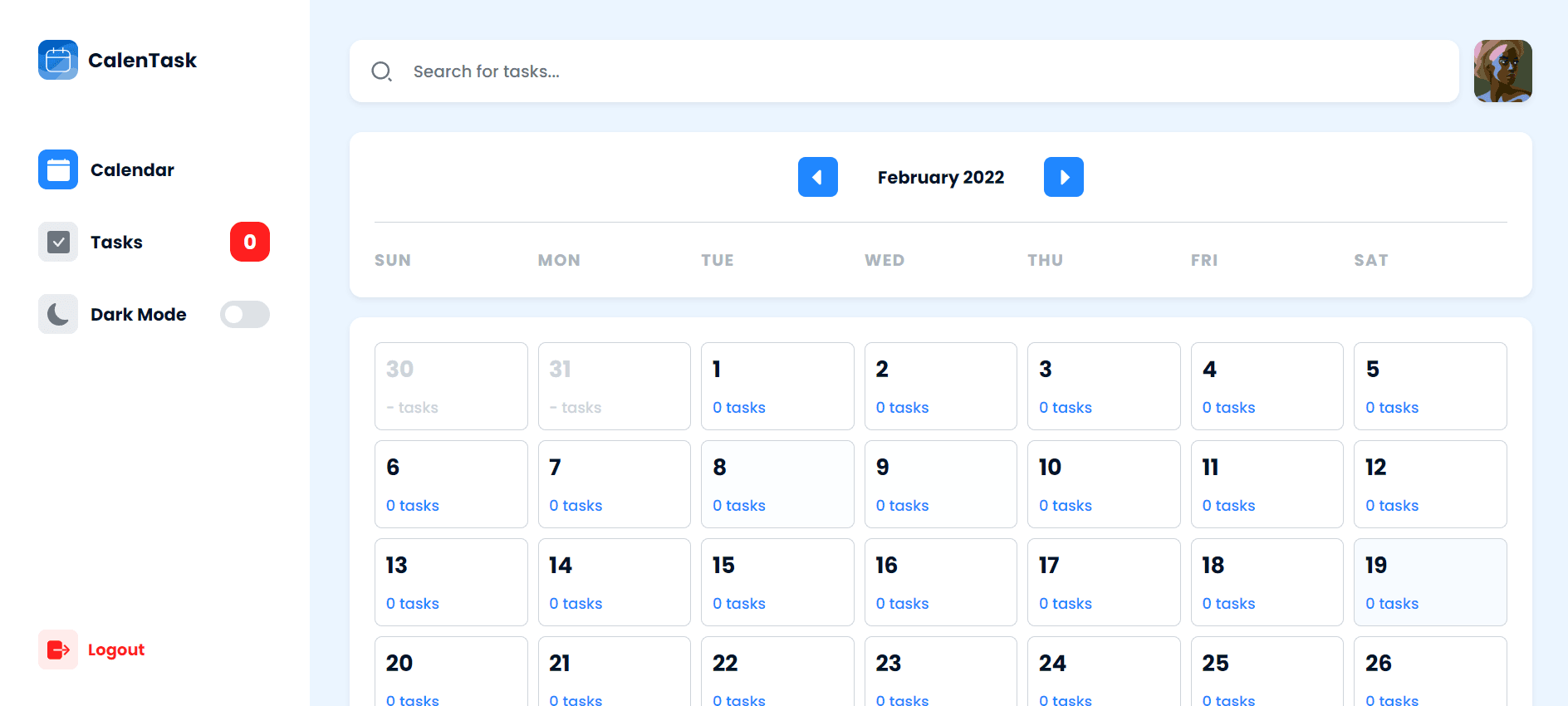Click the SUN weekday header
The width and height of the screenshot is (1568, 706).
coord(393,260)
